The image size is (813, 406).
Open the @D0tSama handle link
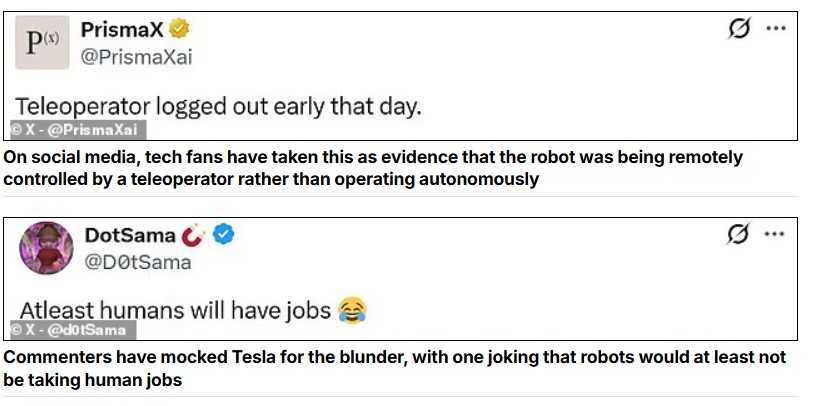[135, 262]
